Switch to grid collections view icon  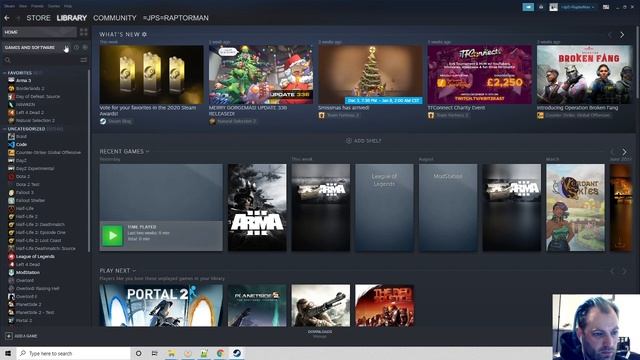tap(83, 32)
